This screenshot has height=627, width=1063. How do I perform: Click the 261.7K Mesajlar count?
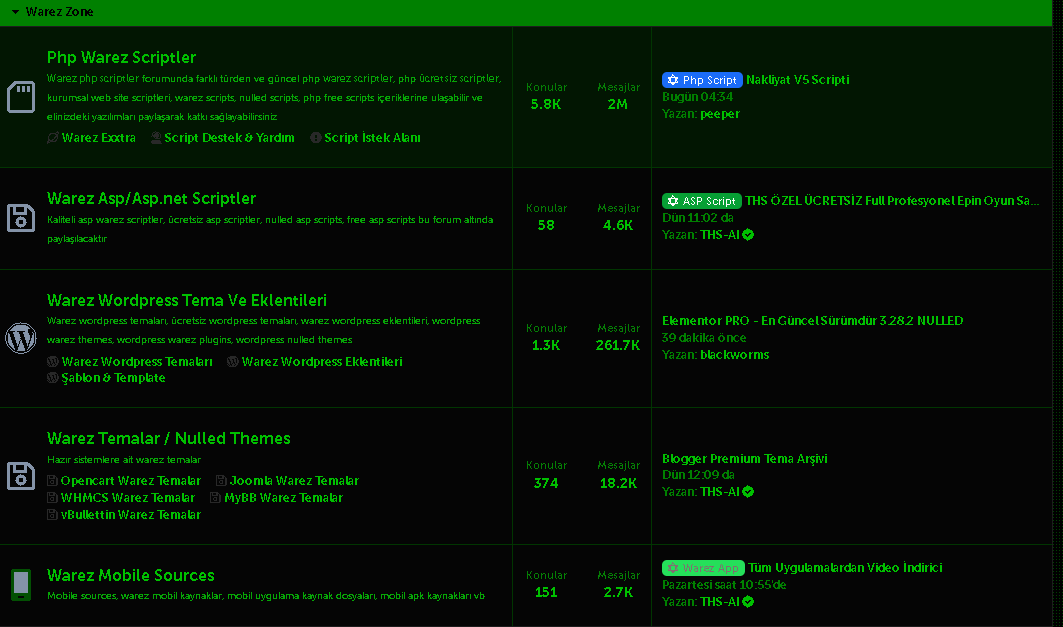point(618,345)
